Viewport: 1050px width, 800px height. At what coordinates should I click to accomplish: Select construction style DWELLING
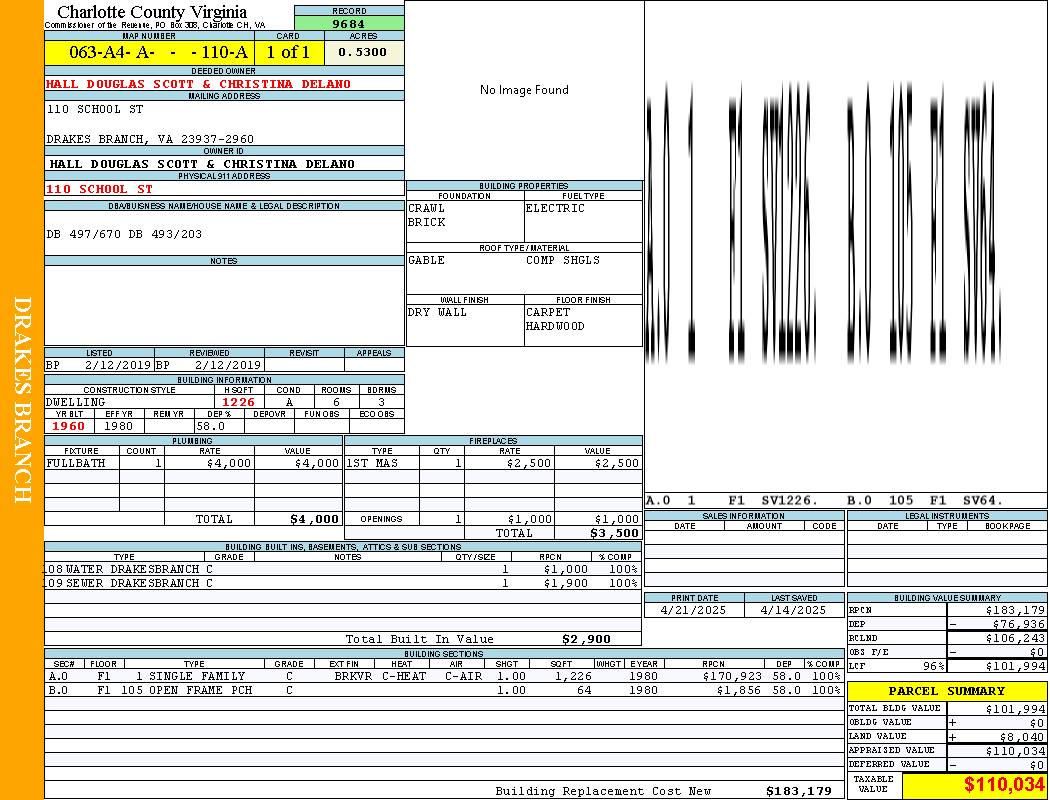coord(76,402)
